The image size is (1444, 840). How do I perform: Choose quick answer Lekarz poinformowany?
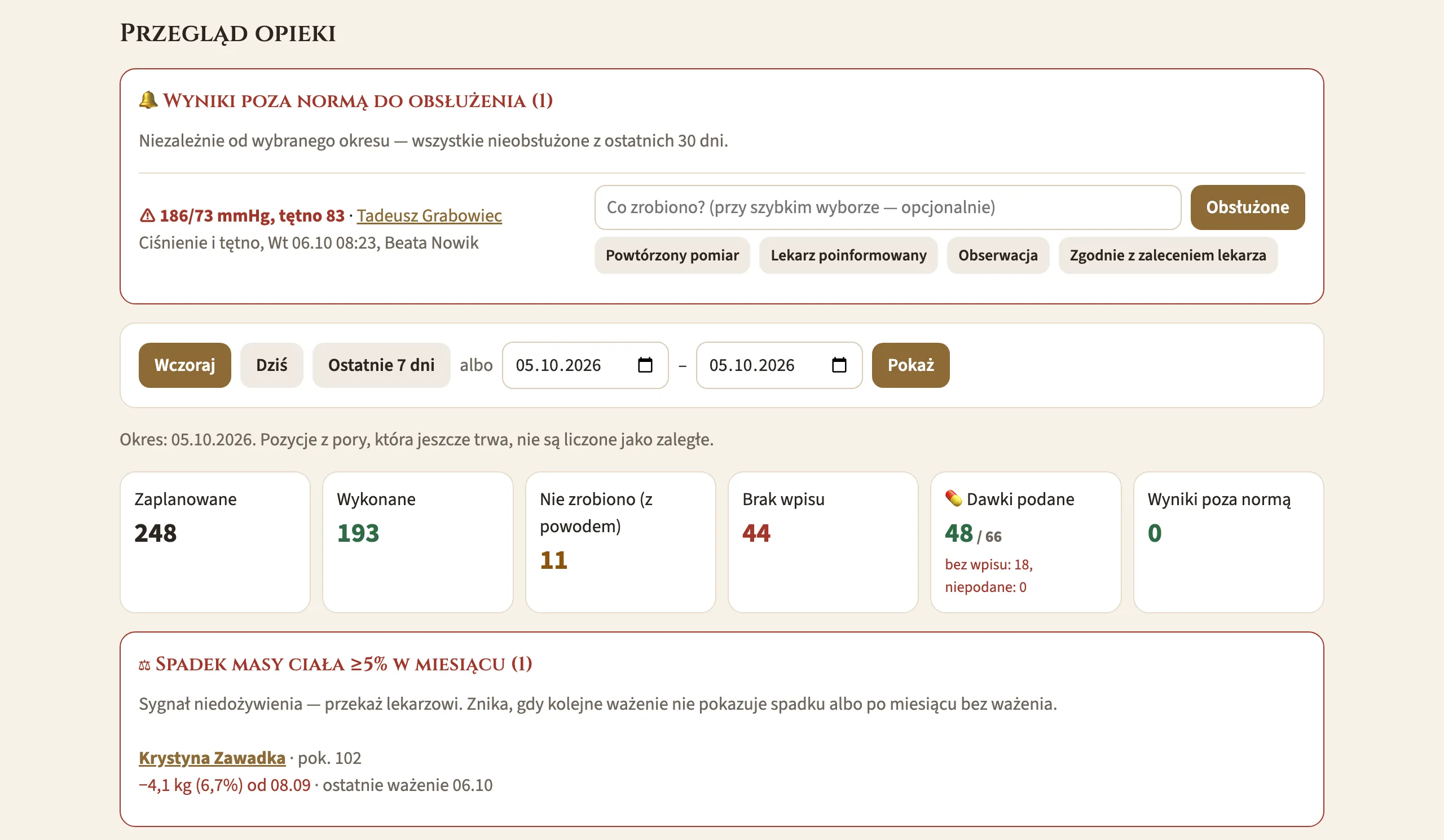tap(848, 255)
